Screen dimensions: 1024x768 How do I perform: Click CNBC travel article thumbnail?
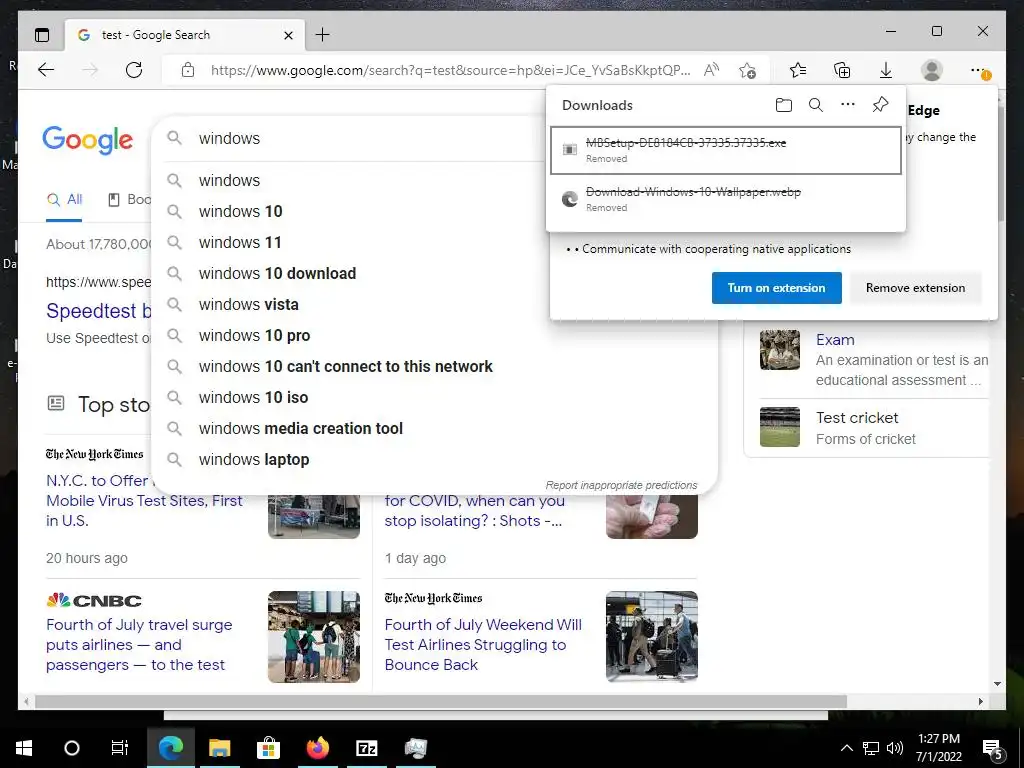point(313,637)
